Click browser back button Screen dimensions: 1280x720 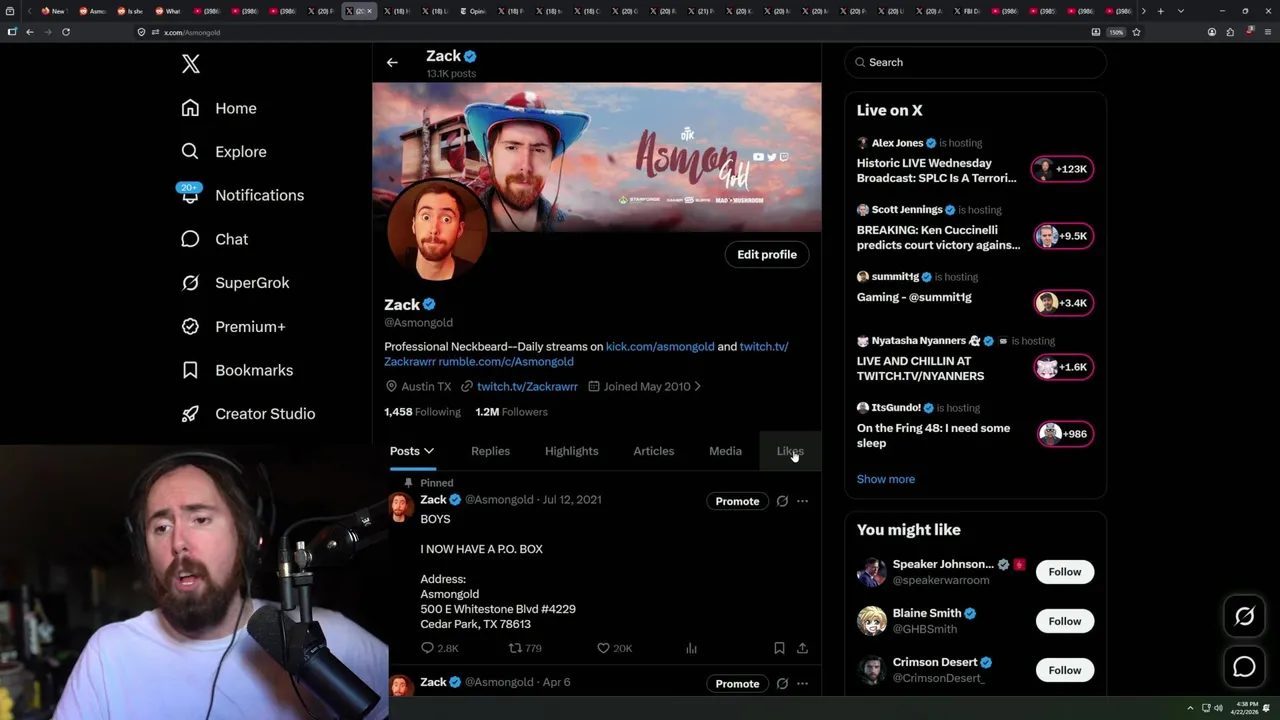pos(30,32)
